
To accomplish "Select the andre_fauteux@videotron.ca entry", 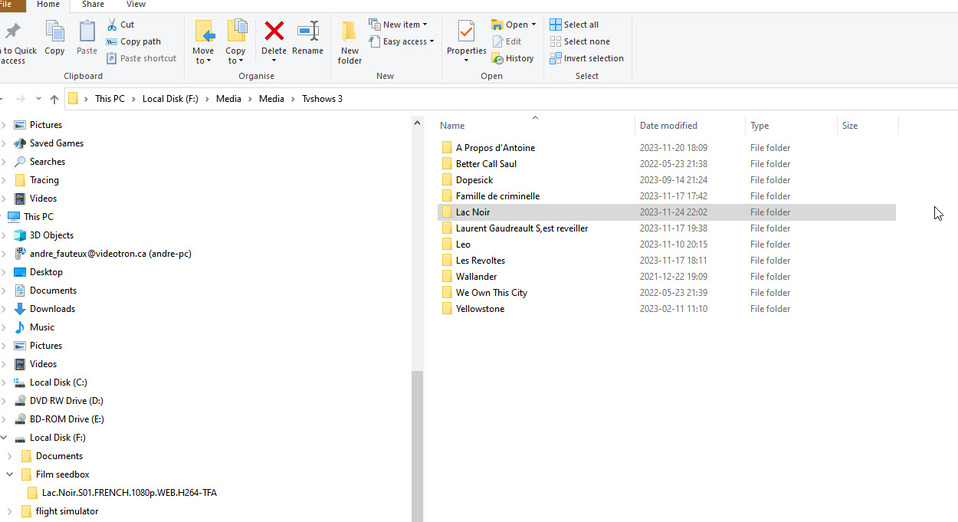I will 110,254.
